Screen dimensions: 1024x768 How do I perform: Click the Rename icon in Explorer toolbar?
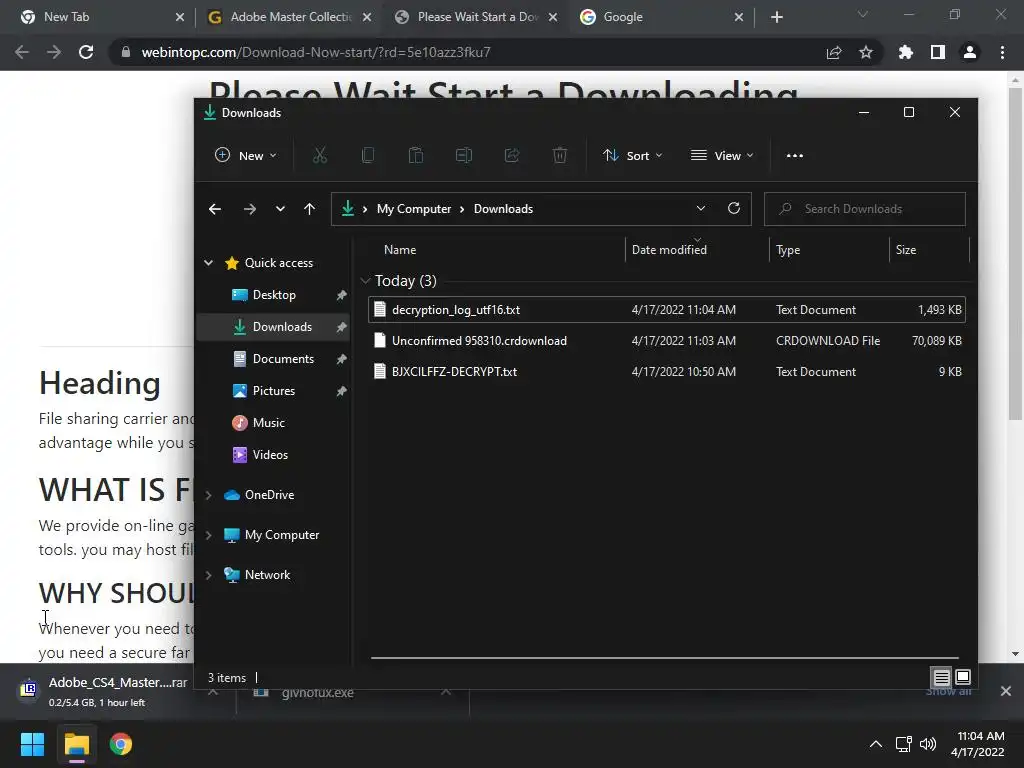tap(464, 155)
